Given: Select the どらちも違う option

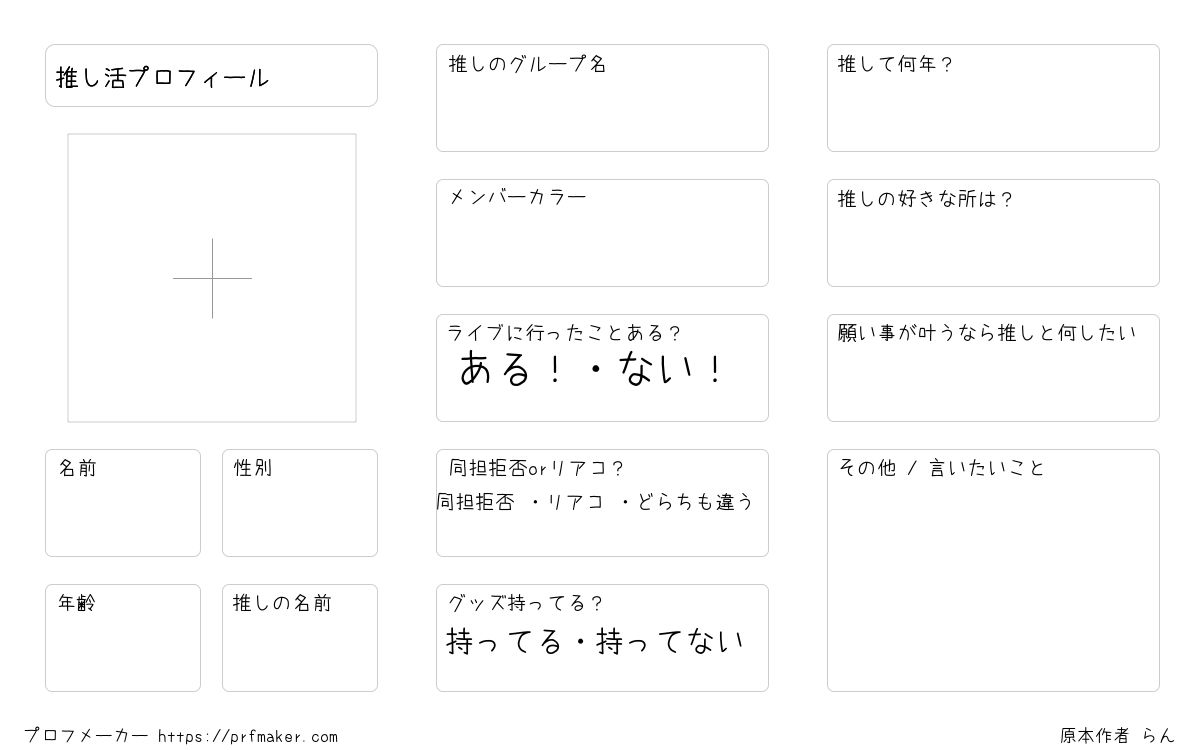Looking at the screenshot, I should point(695,502).
